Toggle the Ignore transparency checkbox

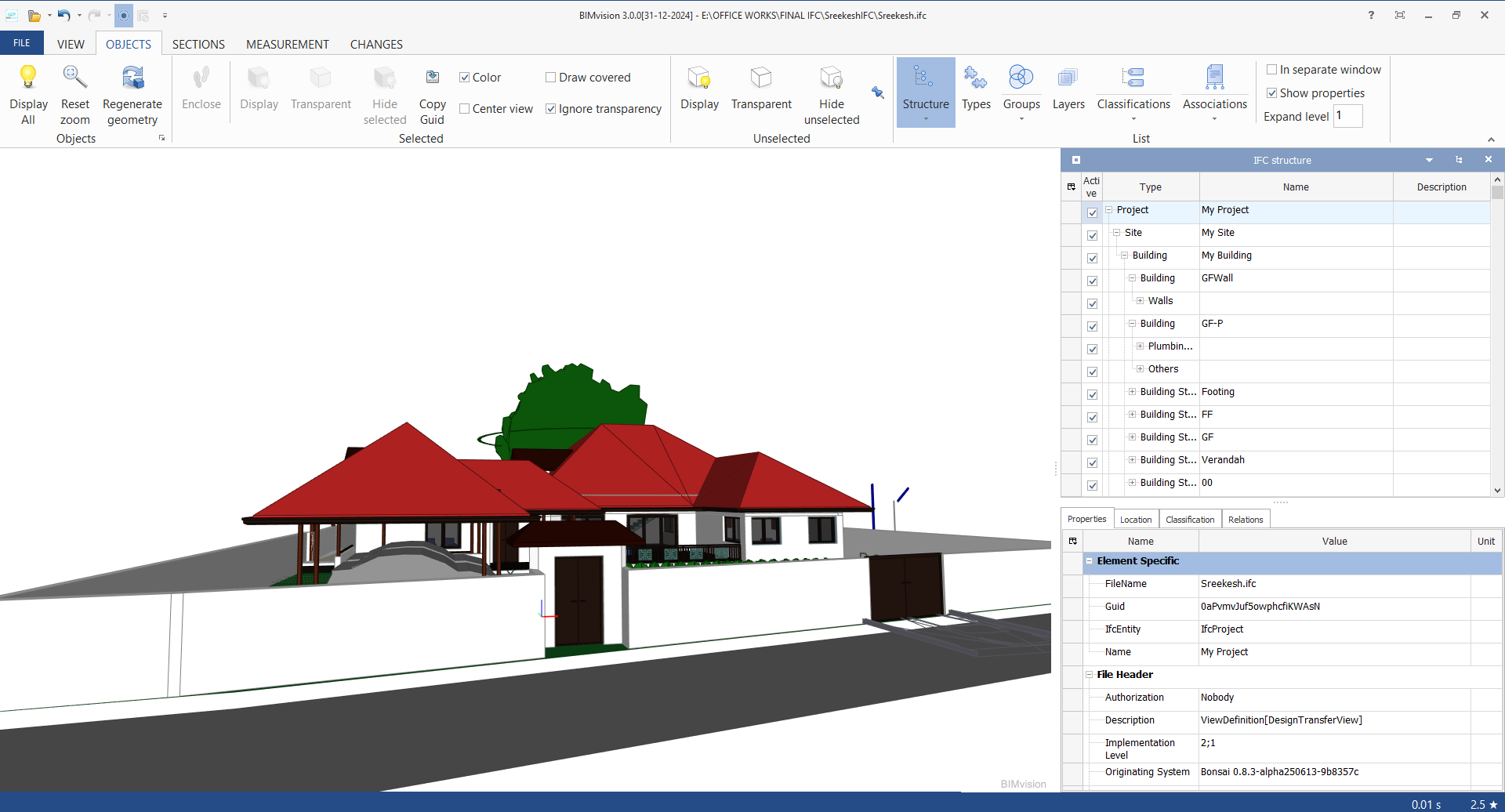coord(550,108)
